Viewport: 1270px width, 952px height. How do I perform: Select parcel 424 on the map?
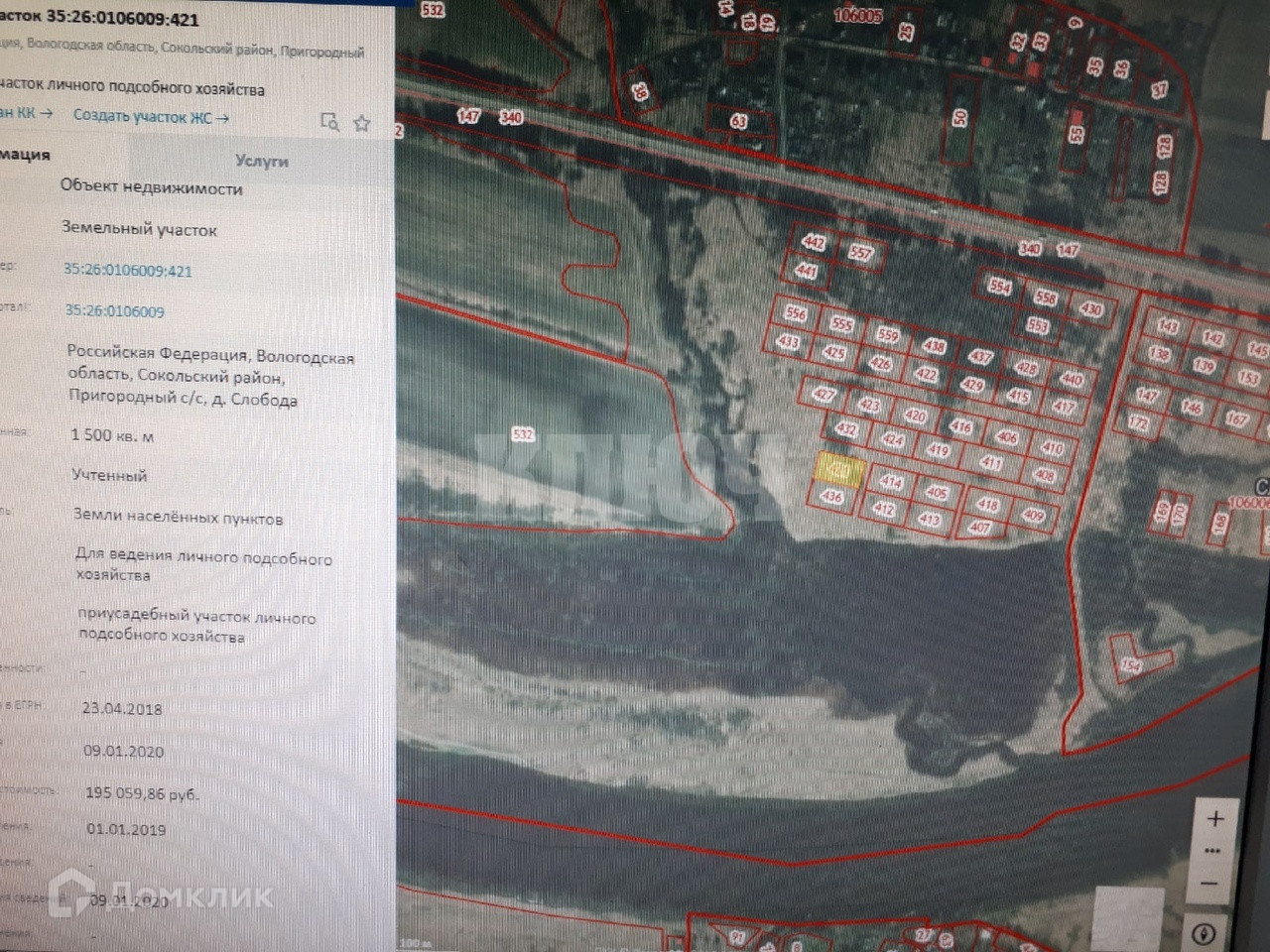[893, 440]
